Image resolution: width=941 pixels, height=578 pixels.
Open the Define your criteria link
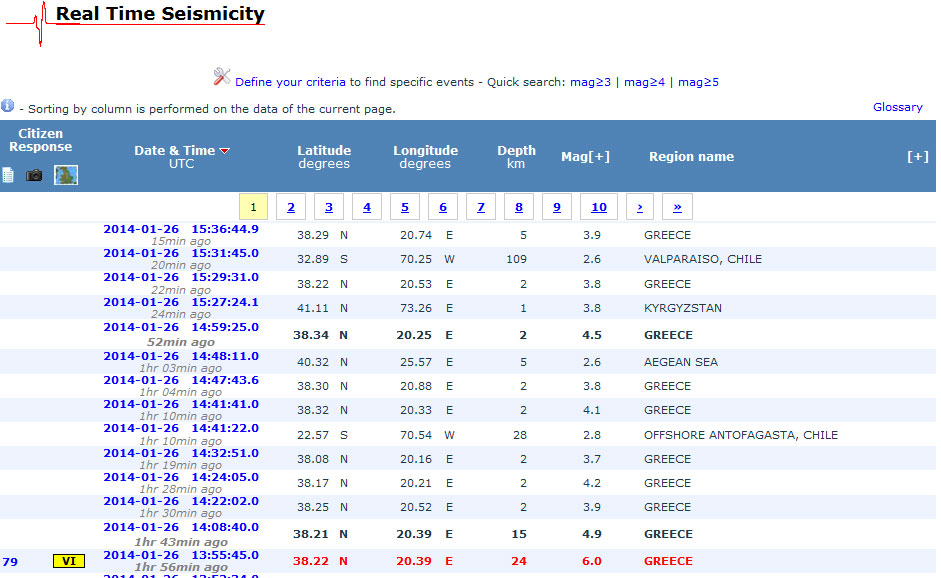click(x=290, y=82)
